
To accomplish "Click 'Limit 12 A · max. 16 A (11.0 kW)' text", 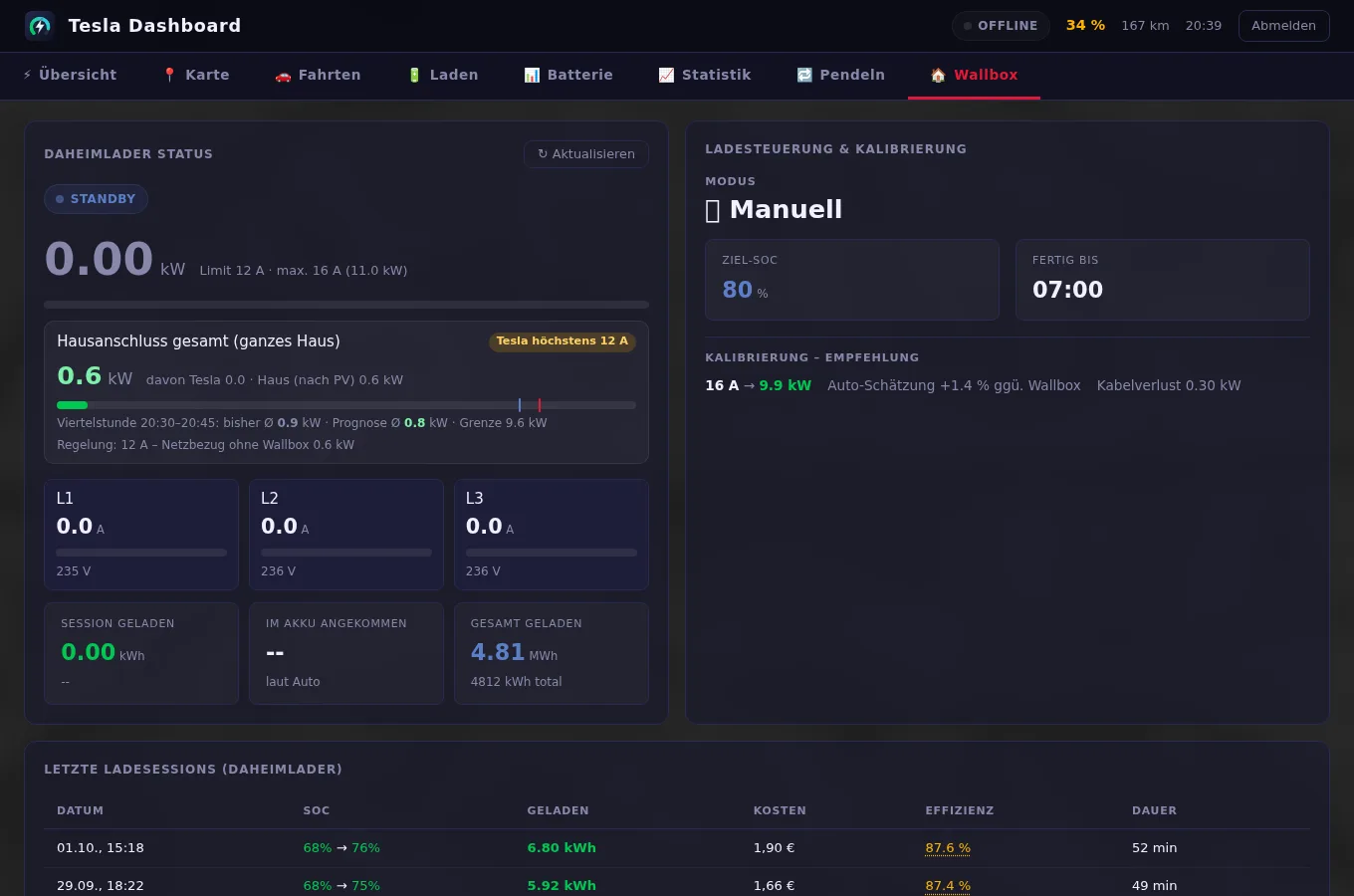I will click(304, 271).
